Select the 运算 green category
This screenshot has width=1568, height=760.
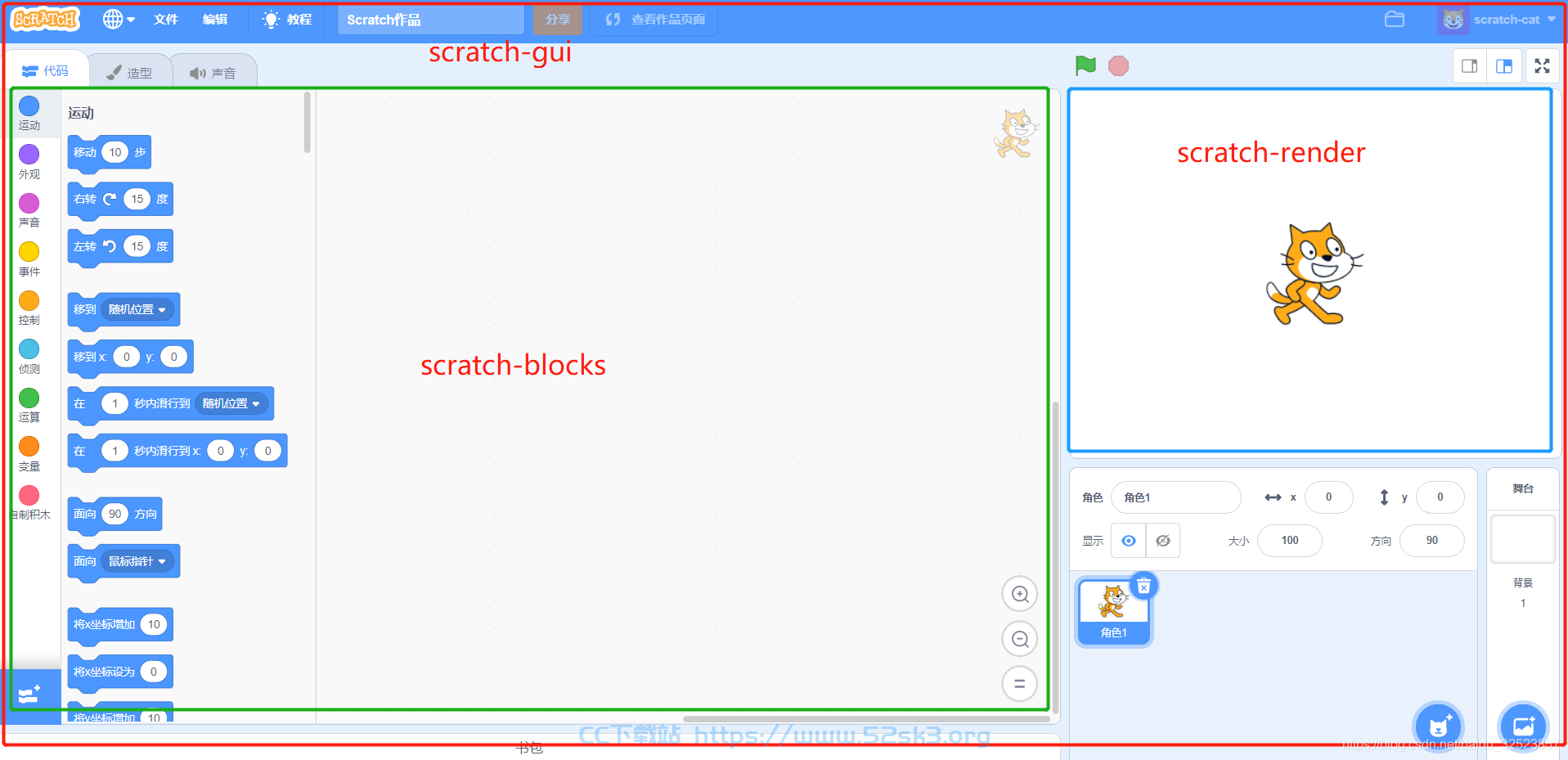29,406
